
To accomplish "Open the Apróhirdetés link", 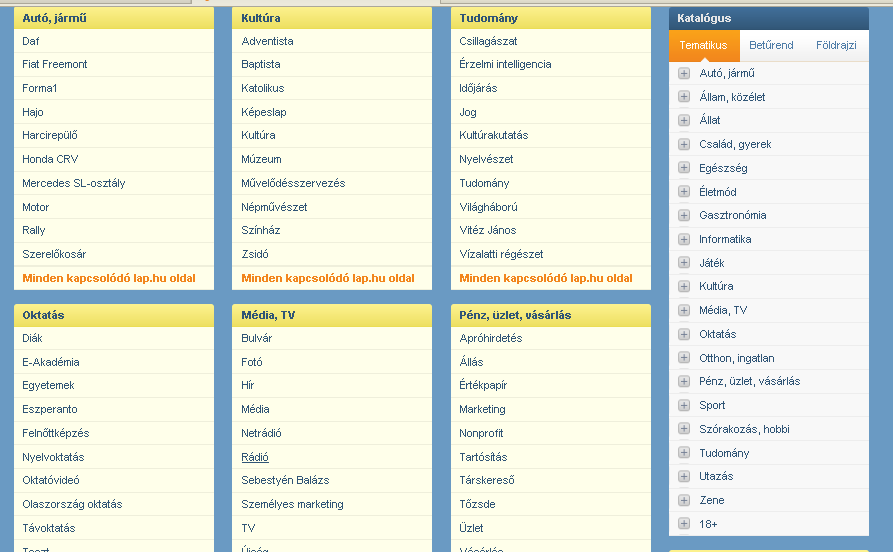I will pyautogui.click(x=490, y=338).
